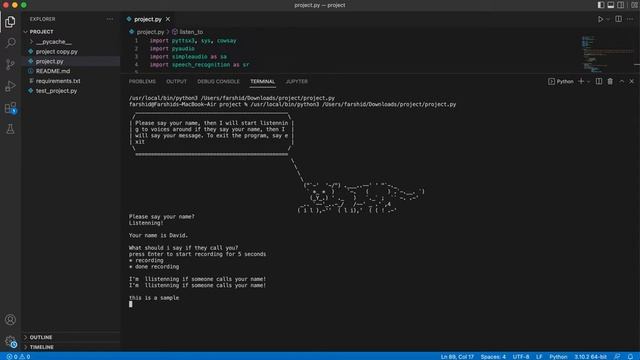Open the Explorer view in activity bar
640x360 pixels.
coord(10,22)
